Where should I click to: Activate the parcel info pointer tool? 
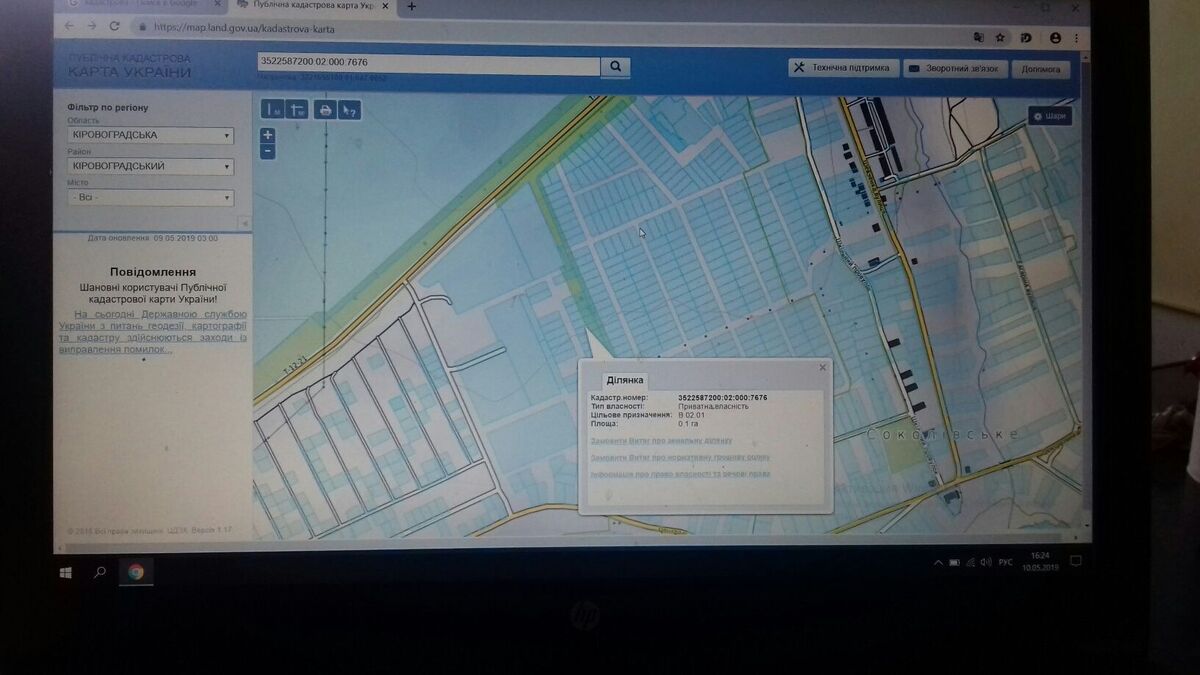[x=349, y=110]
